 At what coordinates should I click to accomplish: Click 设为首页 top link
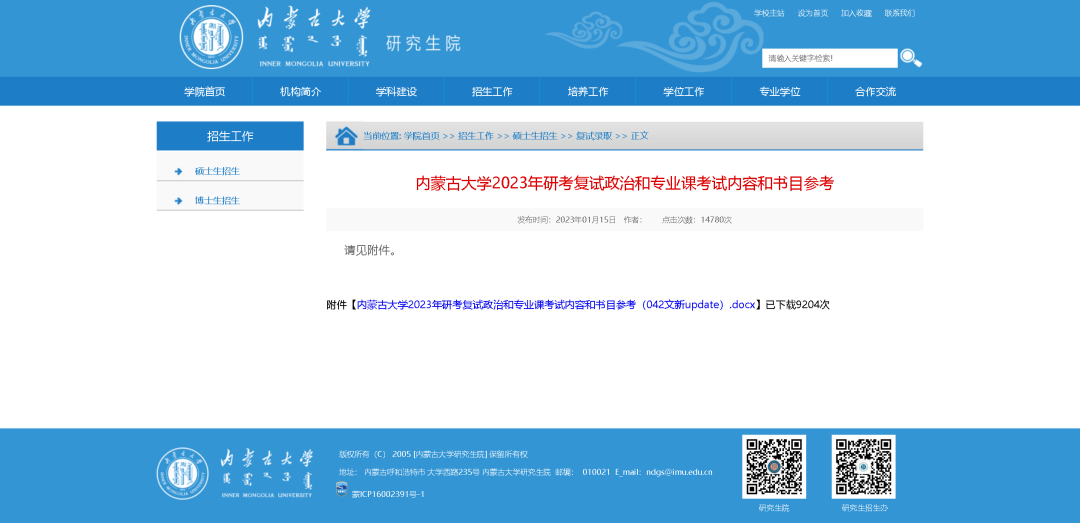[813, 13]
